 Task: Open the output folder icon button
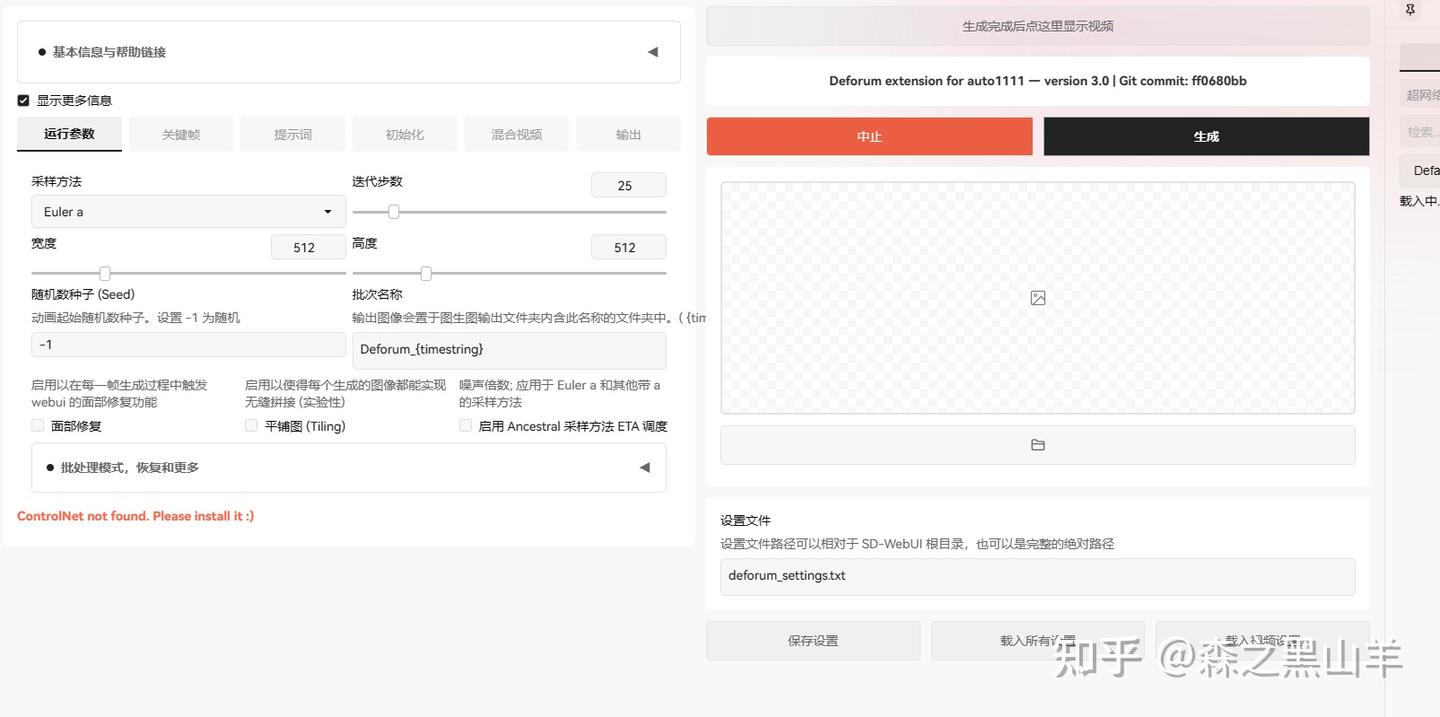tap(1037, 445)
